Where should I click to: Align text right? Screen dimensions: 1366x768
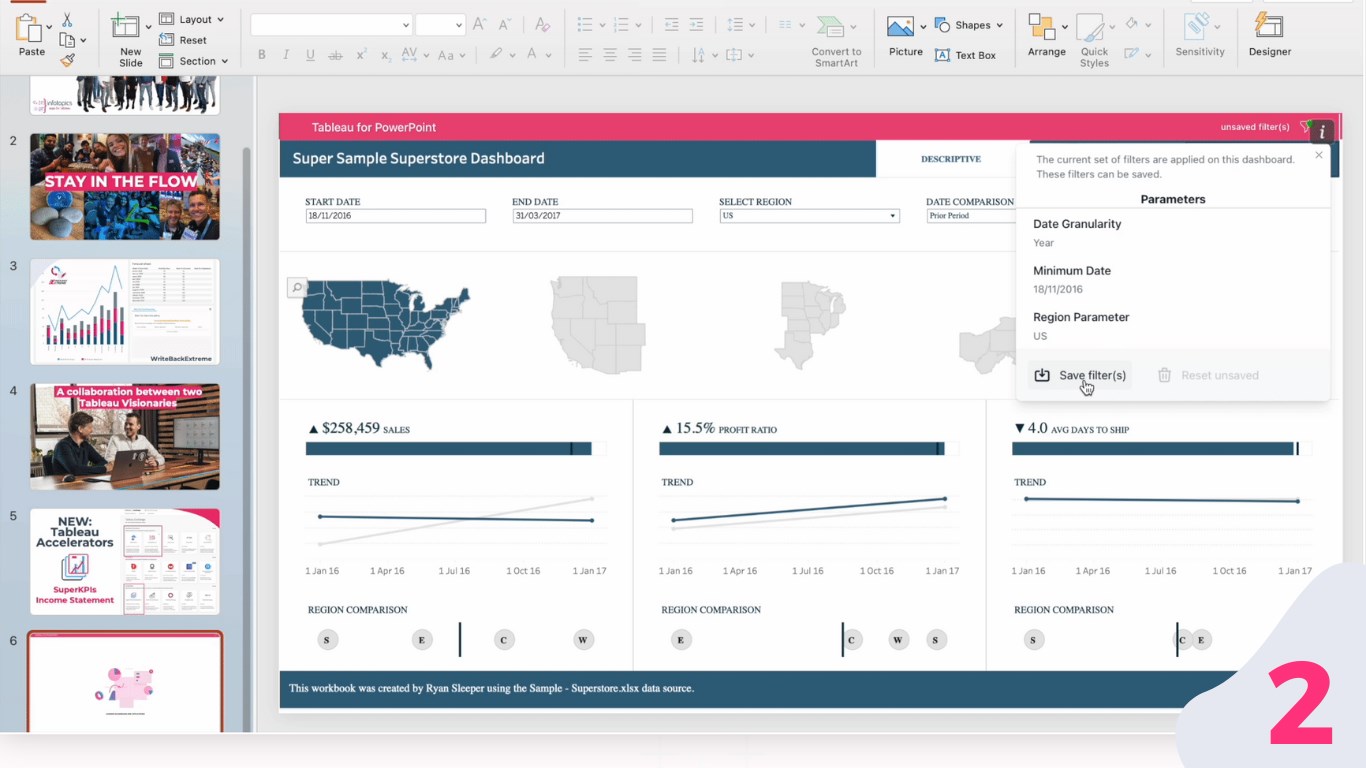[634, 55]
